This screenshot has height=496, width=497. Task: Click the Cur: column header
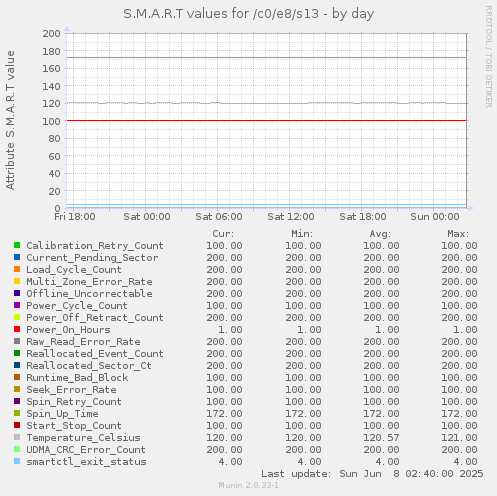[x=223, y=234]
